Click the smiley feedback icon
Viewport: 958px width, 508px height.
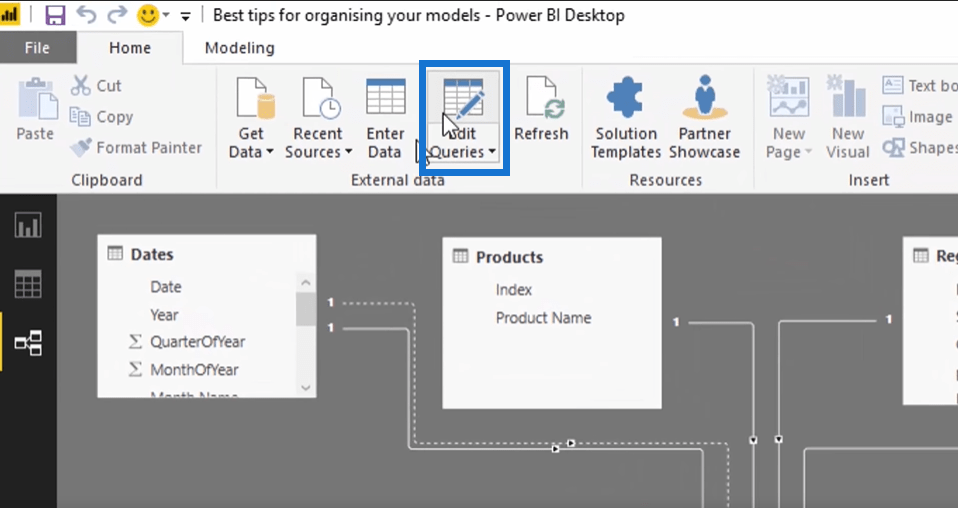click(148, 15)
